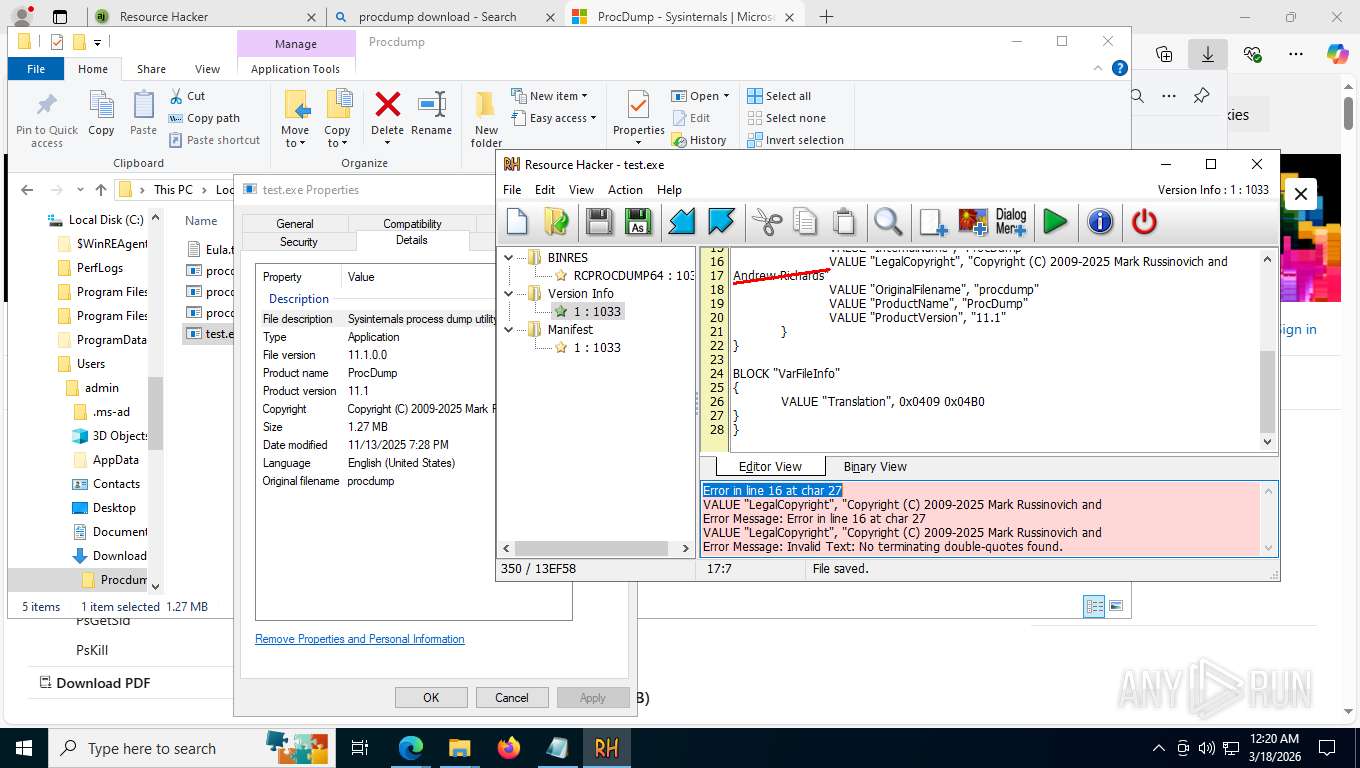Open the Action menu in Resource Hacker
The image size is (1360, 768).
tap(625, 190)
